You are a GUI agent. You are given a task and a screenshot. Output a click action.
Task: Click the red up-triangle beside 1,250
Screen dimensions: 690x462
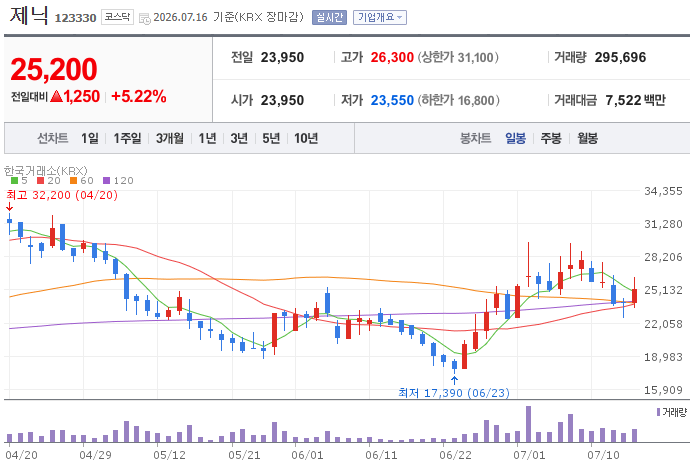coord(56,96)
